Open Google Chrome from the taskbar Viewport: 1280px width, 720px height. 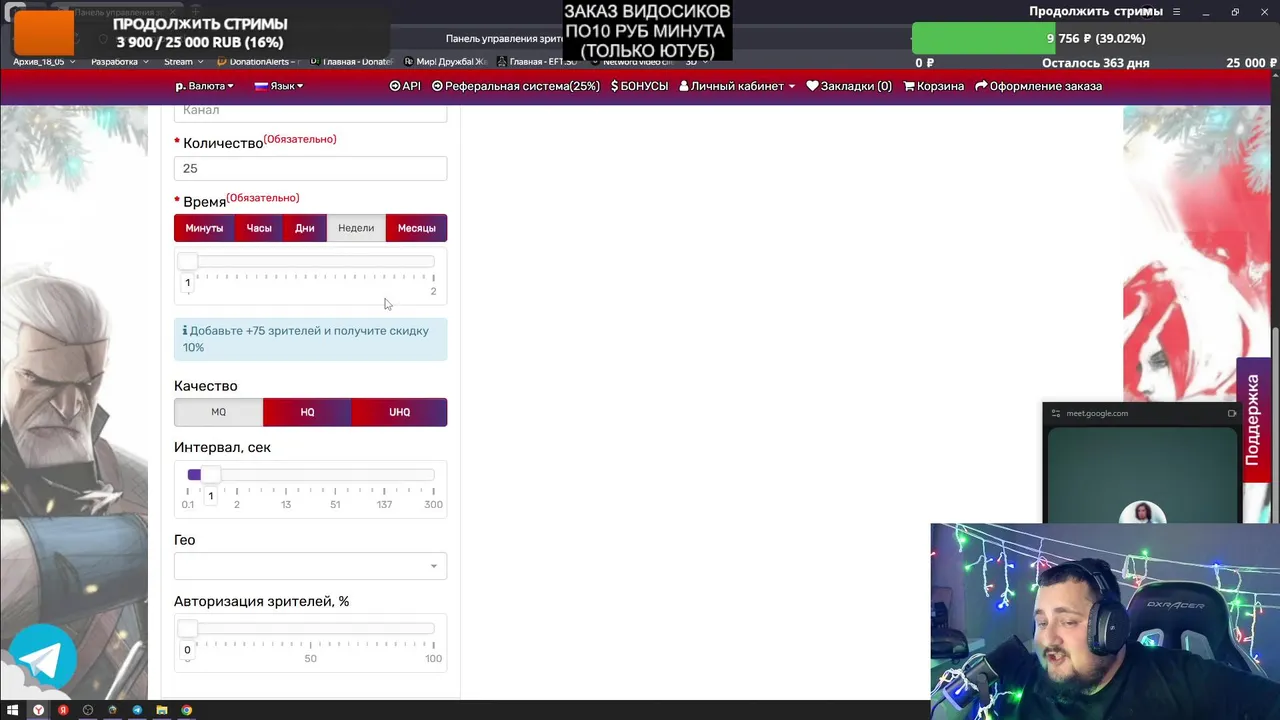[187, 710]
